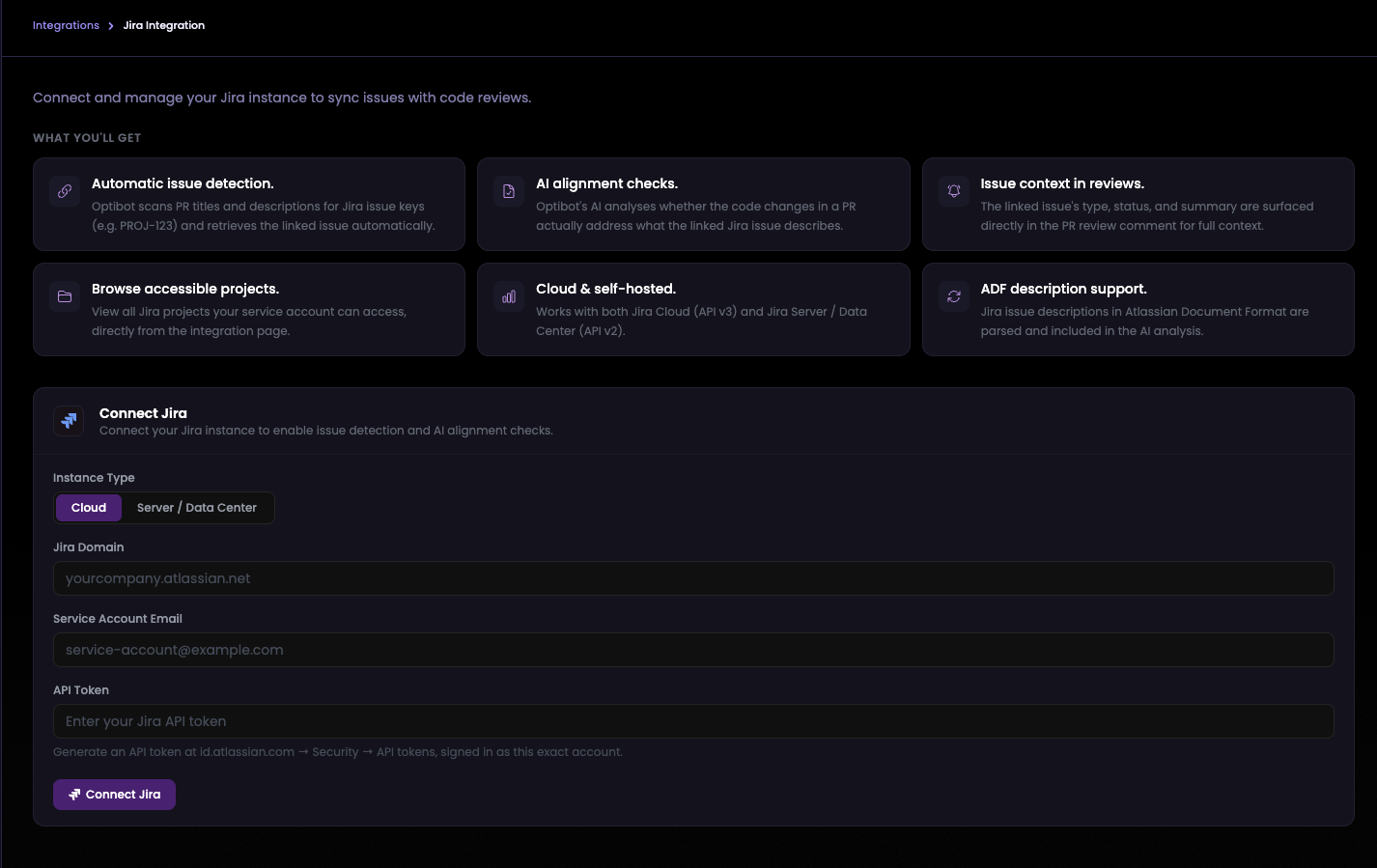This screenshot has height=868, width=1377.
Task: Click the Instance Type label
Action: 94,478
